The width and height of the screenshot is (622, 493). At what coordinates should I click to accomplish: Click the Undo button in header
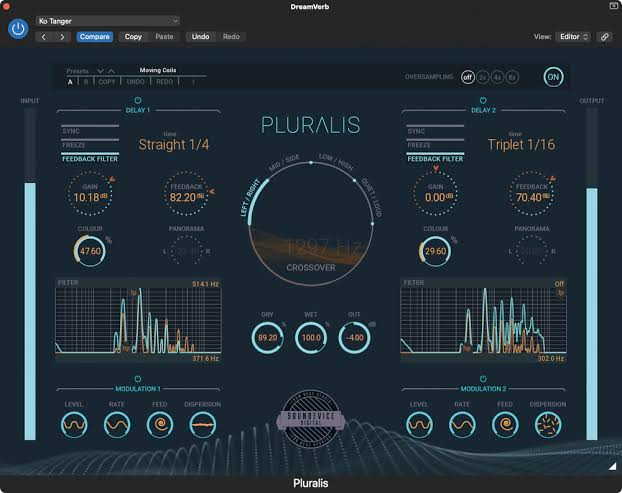(200, 36)
